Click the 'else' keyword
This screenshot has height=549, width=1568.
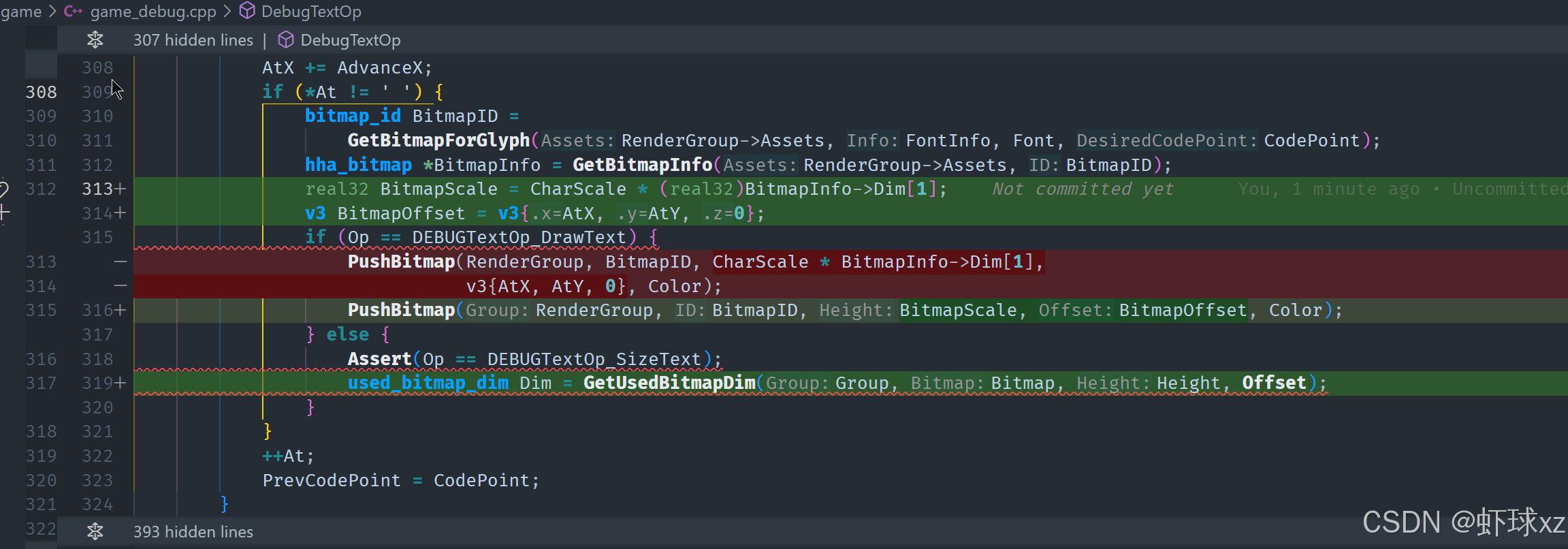(x=347, y=334)
